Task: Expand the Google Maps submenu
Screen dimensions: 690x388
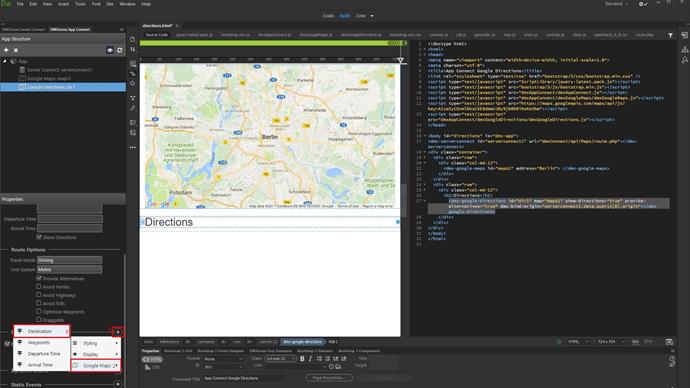Action: pyautogui.click(x=95, y=366)
